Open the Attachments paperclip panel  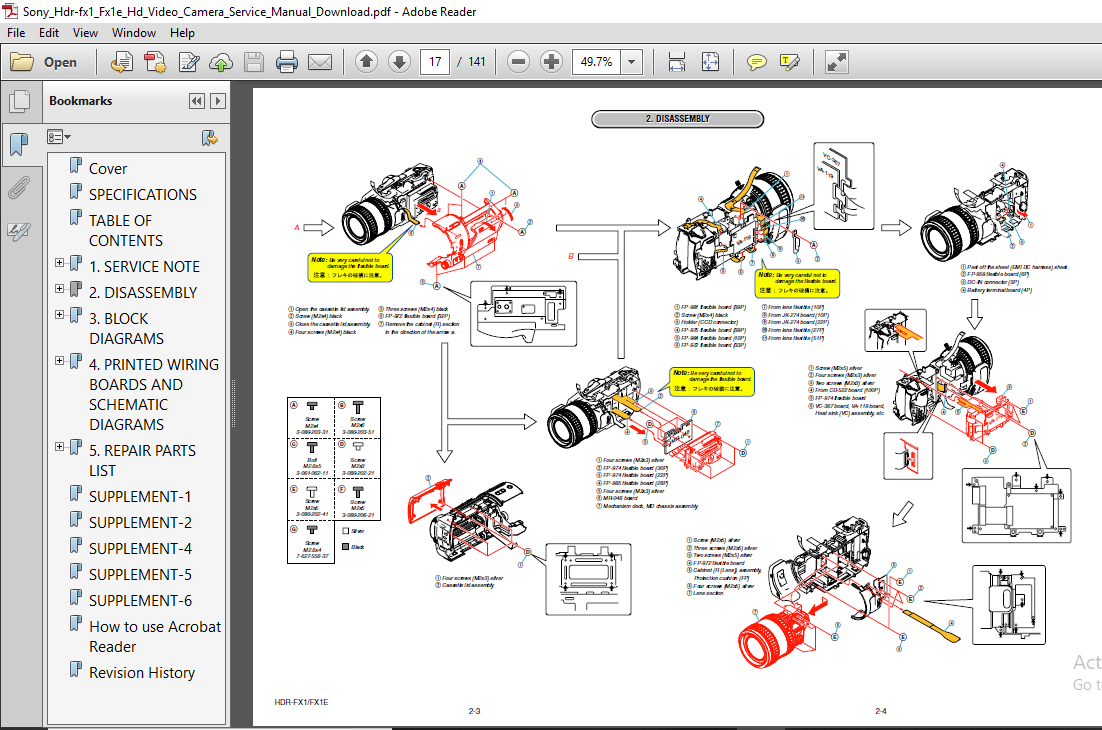[x=20, y=188]
